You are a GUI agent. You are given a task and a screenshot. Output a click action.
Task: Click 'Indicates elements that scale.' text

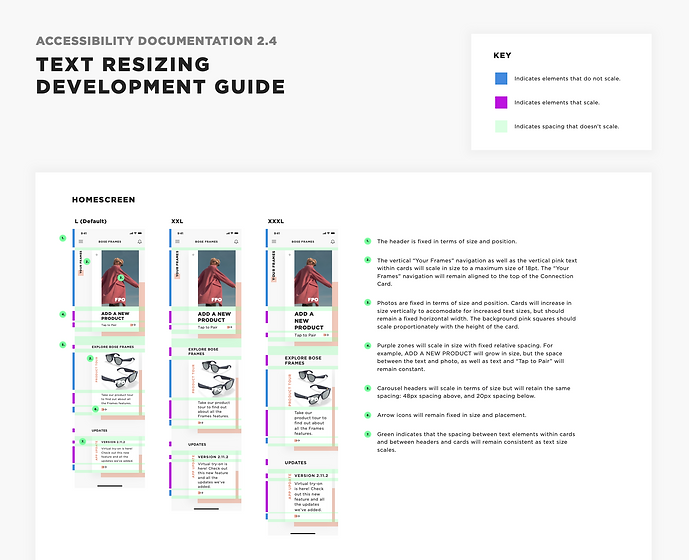click(557, 102)
